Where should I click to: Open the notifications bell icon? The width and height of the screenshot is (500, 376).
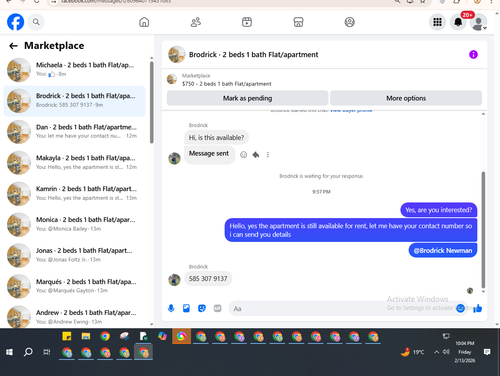coord(458,22)
